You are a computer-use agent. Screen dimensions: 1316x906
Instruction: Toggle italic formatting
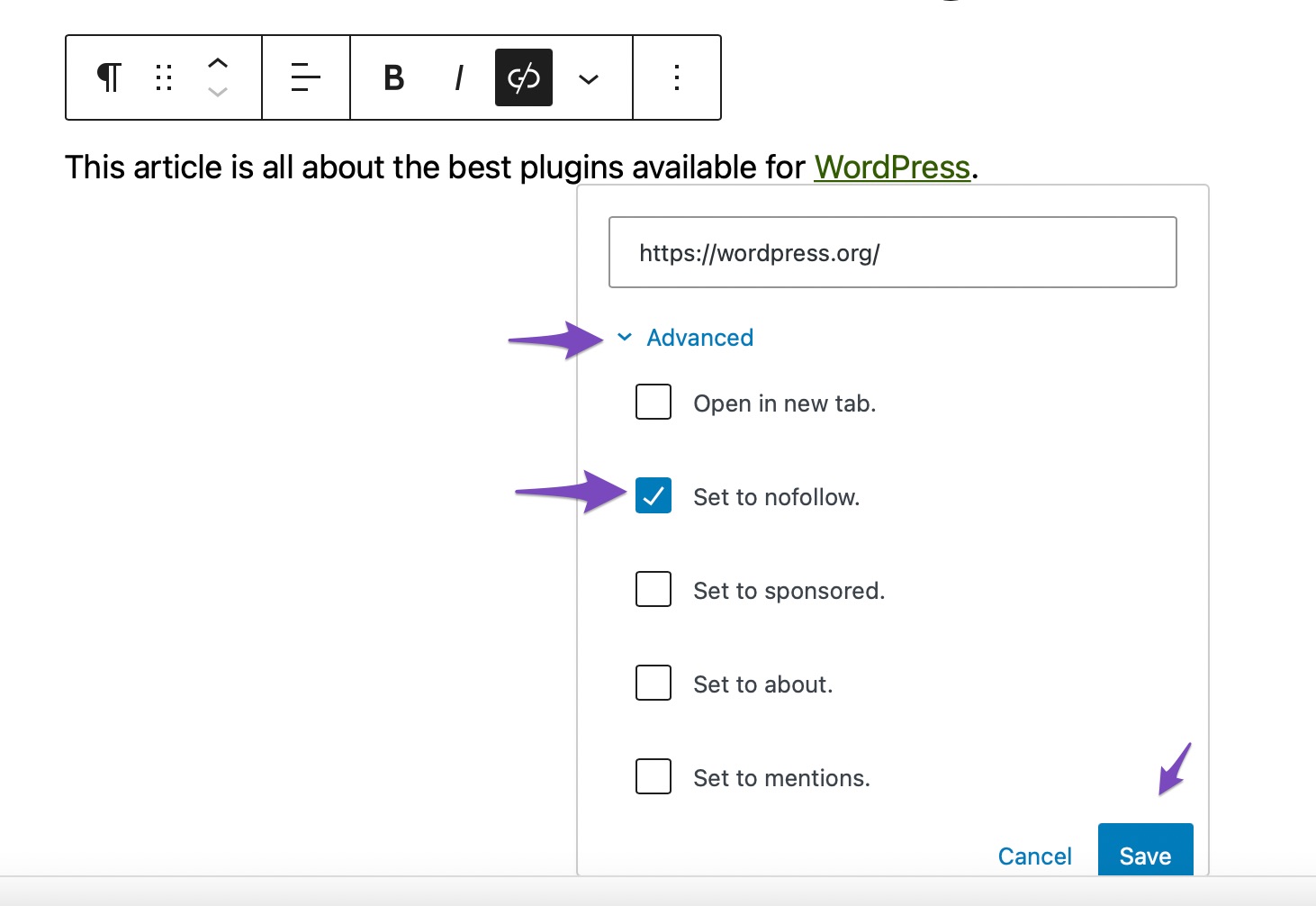[459, 77]
